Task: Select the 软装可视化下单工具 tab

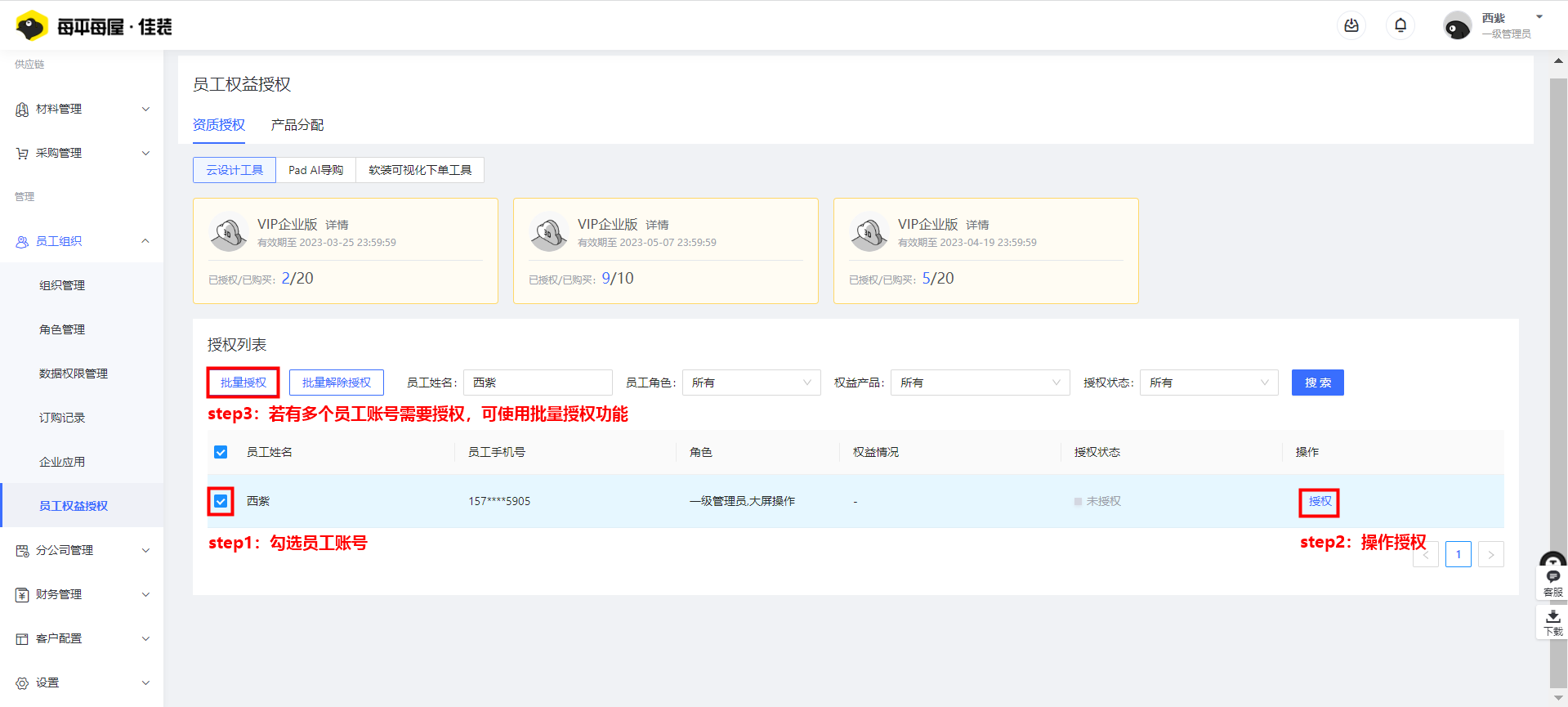Action: (x=420, y=170)
